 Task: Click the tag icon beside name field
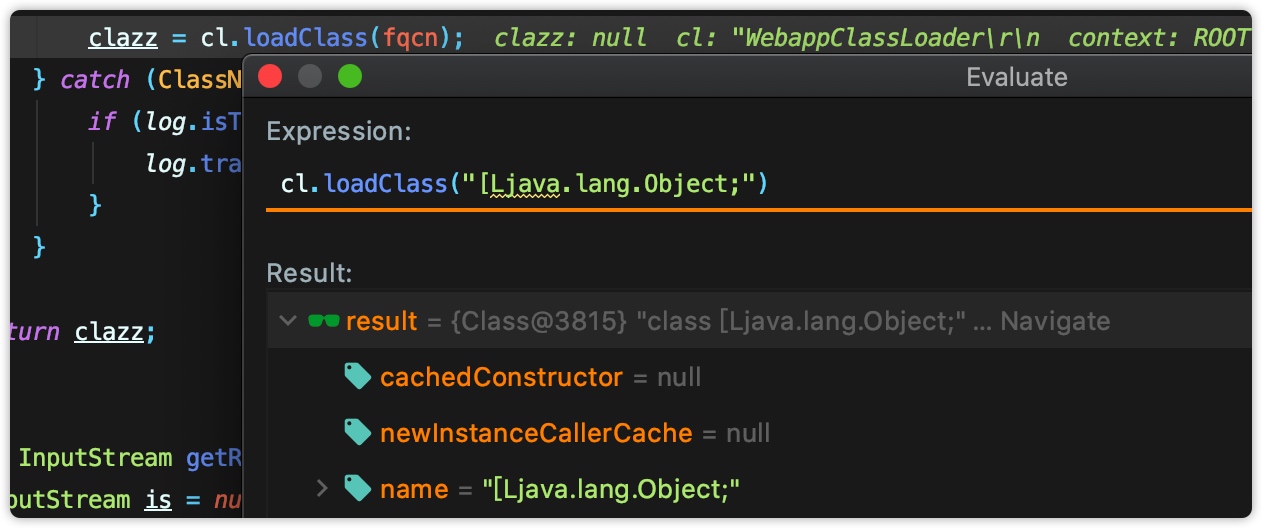tap(358, 488)
